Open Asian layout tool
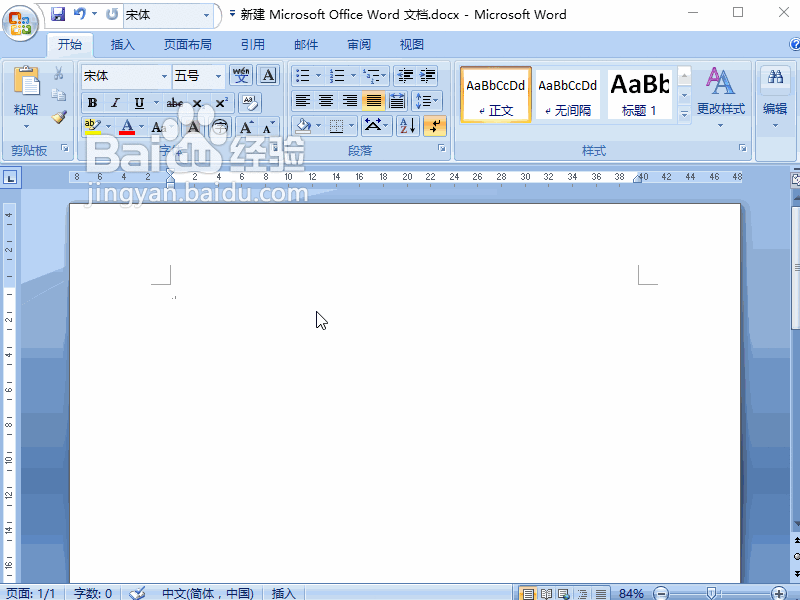 point(376,126)
